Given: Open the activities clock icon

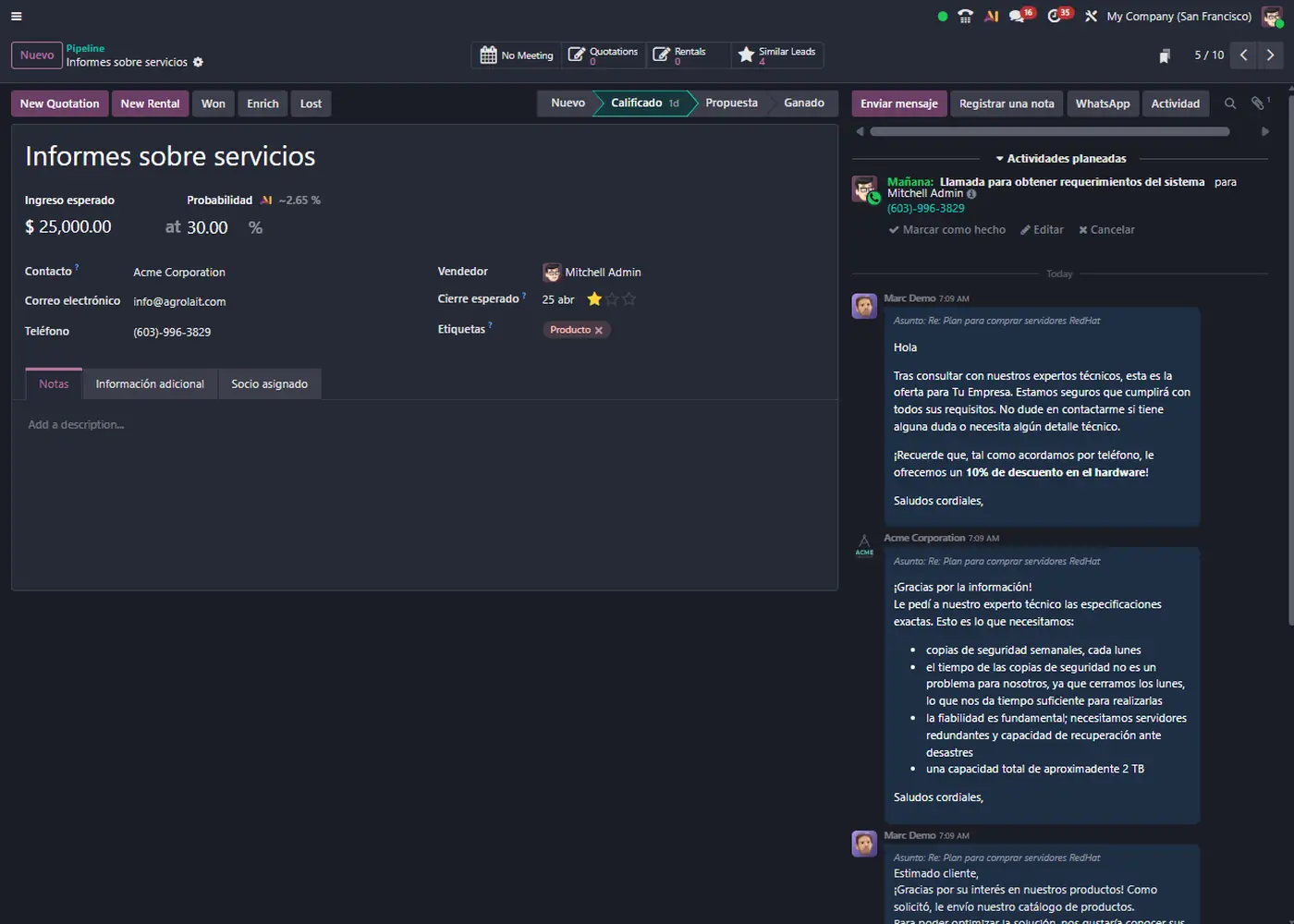Looking at the screenshot, I should point(1055,16).
